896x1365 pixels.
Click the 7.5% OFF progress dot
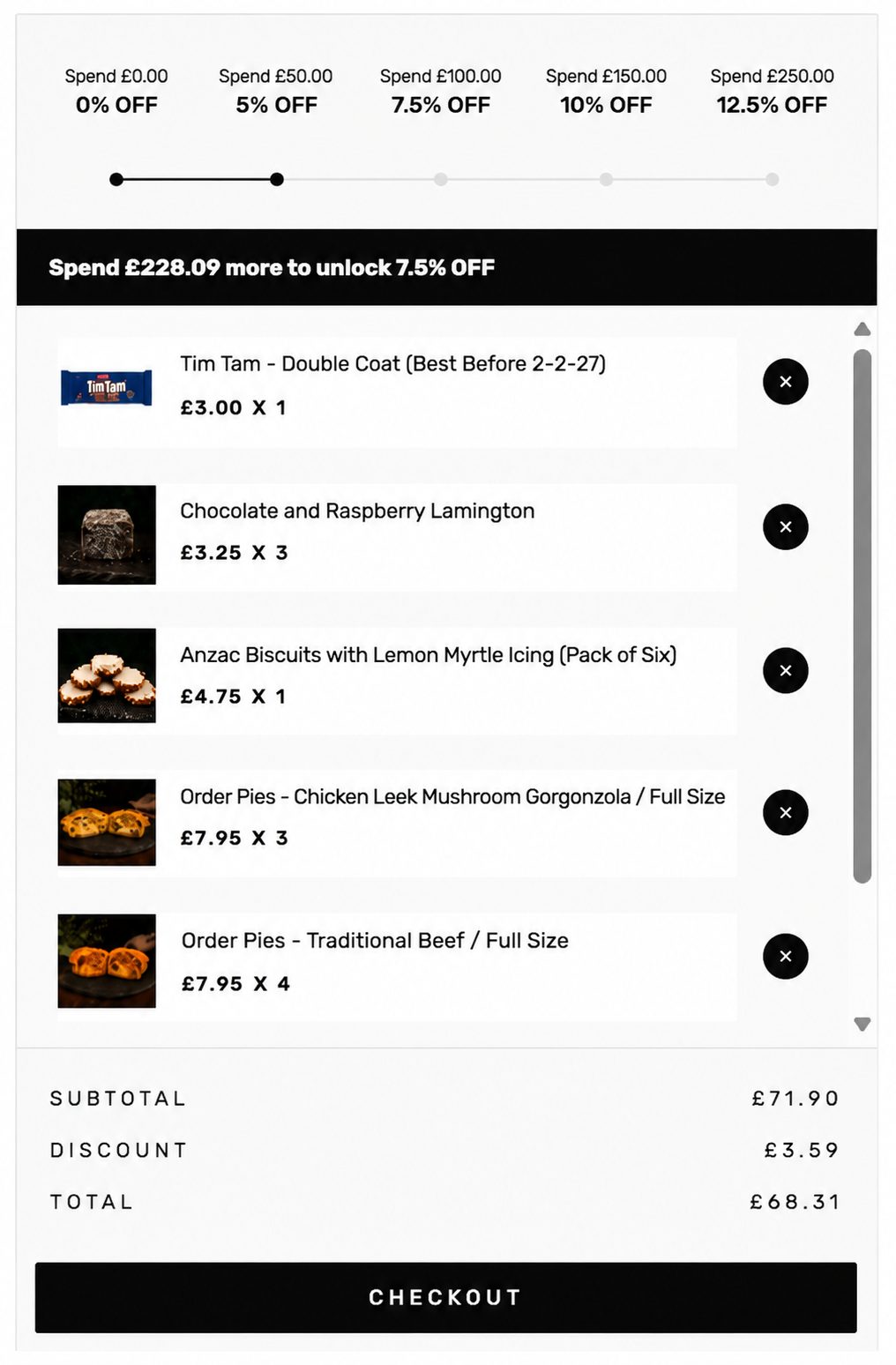pos(441,179)
